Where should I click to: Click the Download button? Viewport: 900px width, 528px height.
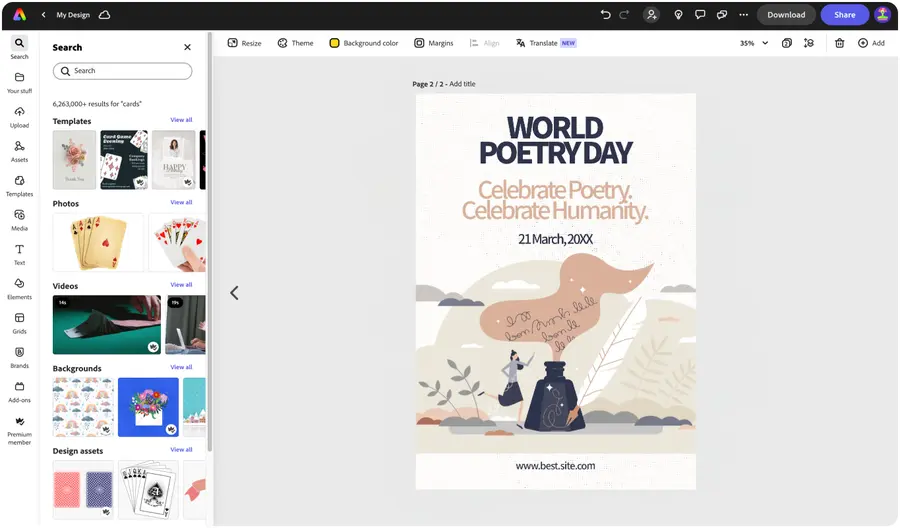point(786,15)
